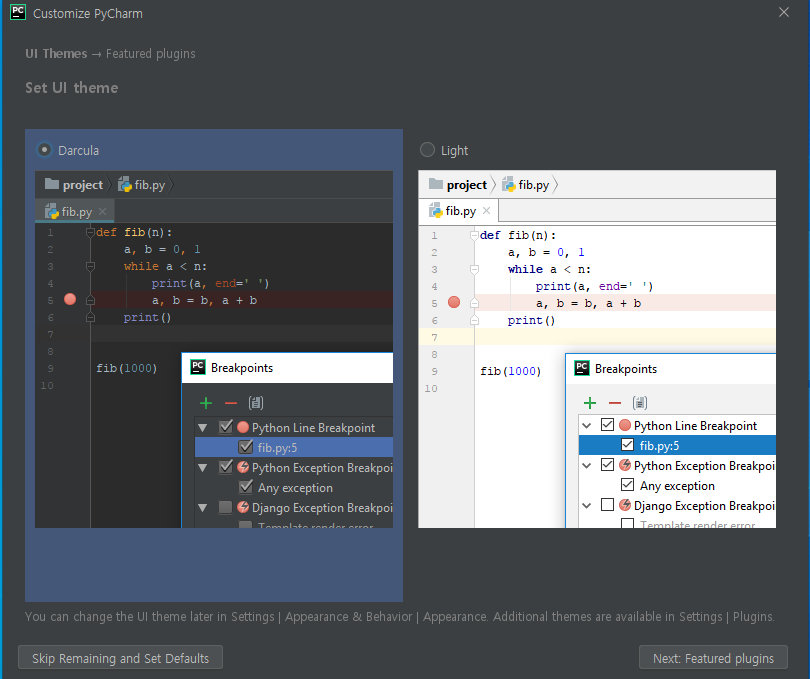Screen dimensions: 810x679
Task: Select Any exception row in Darcula preview
Action: click(293, 487)
